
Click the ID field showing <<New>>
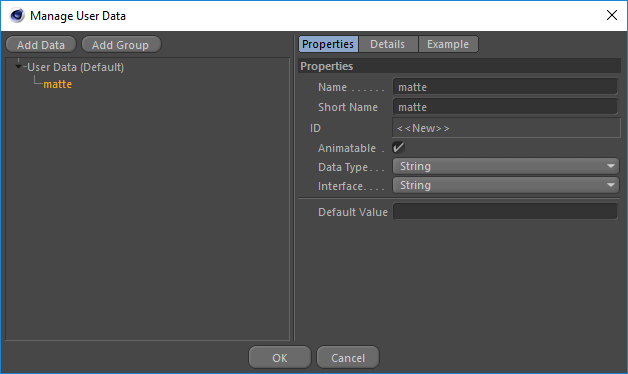pyautogui.click(x=506, y=128)
